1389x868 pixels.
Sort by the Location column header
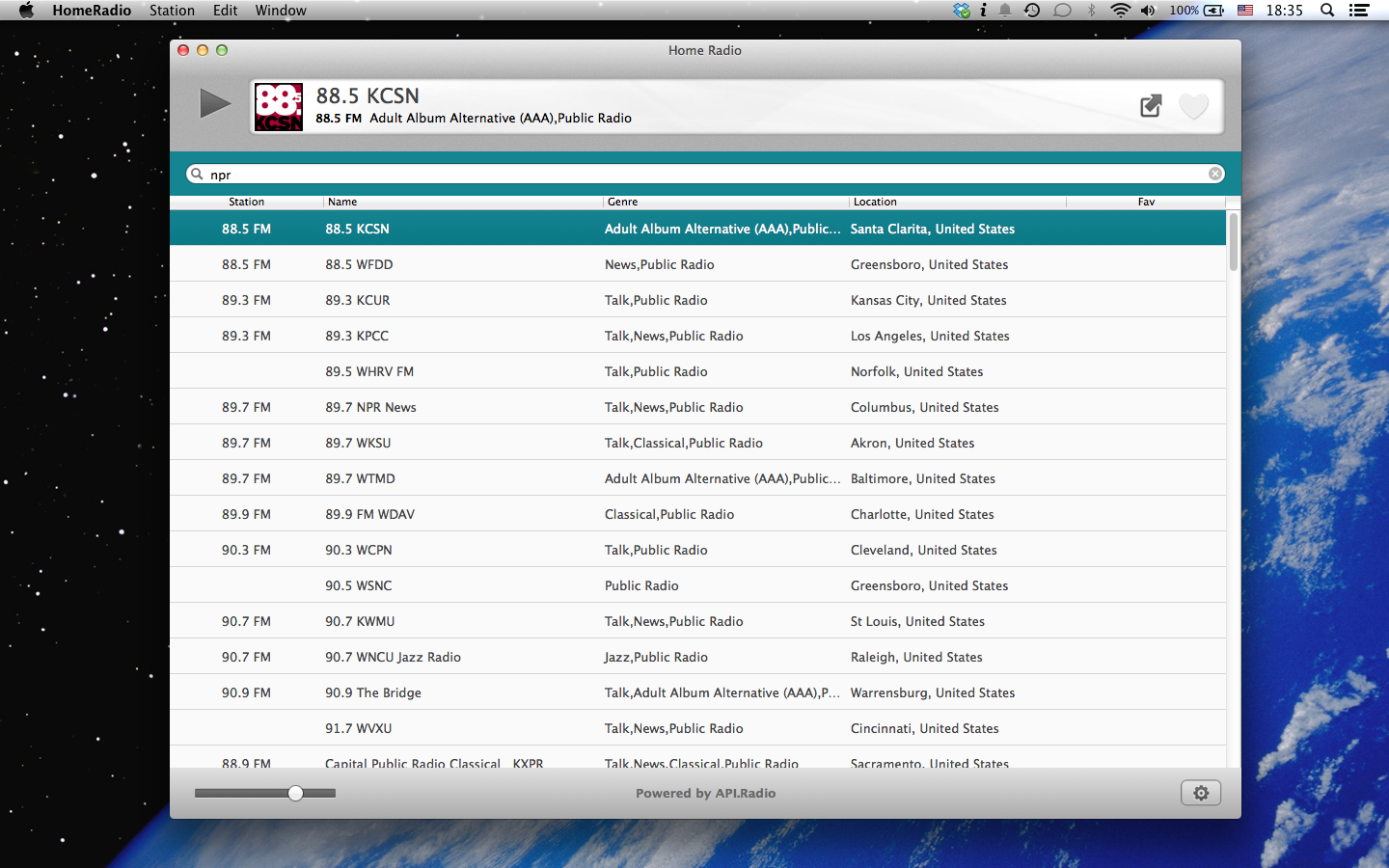coord(958,202)
